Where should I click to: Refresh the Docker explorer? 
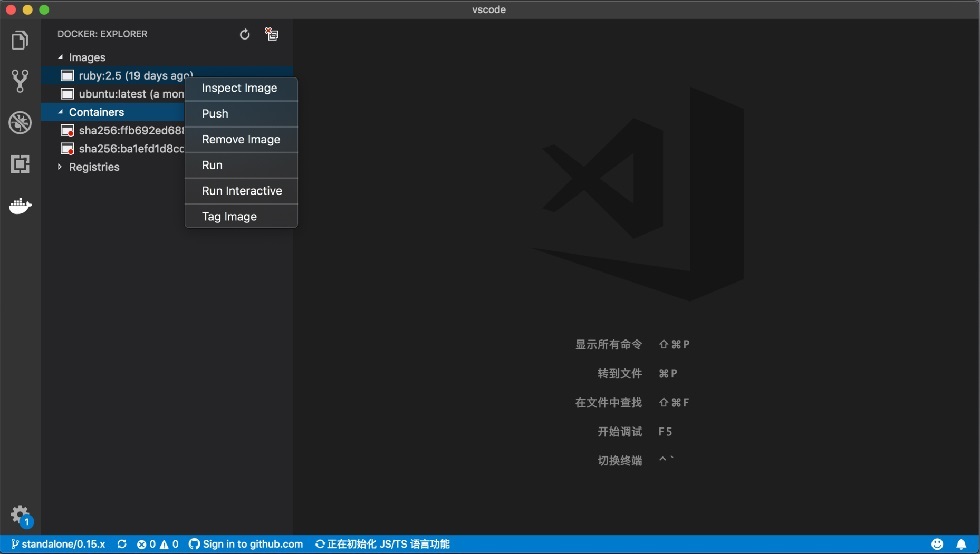pos(244,34)
